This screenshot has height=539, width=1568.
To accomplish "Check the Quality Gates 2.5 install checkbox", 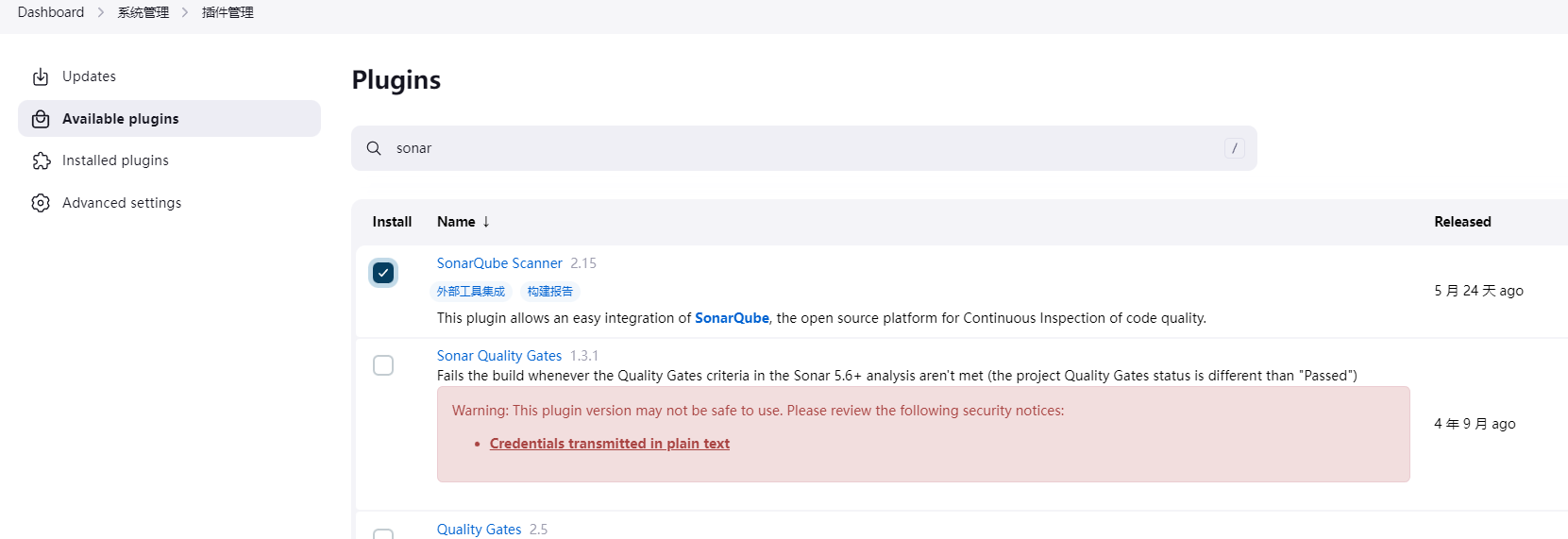I will pos(383,534).
